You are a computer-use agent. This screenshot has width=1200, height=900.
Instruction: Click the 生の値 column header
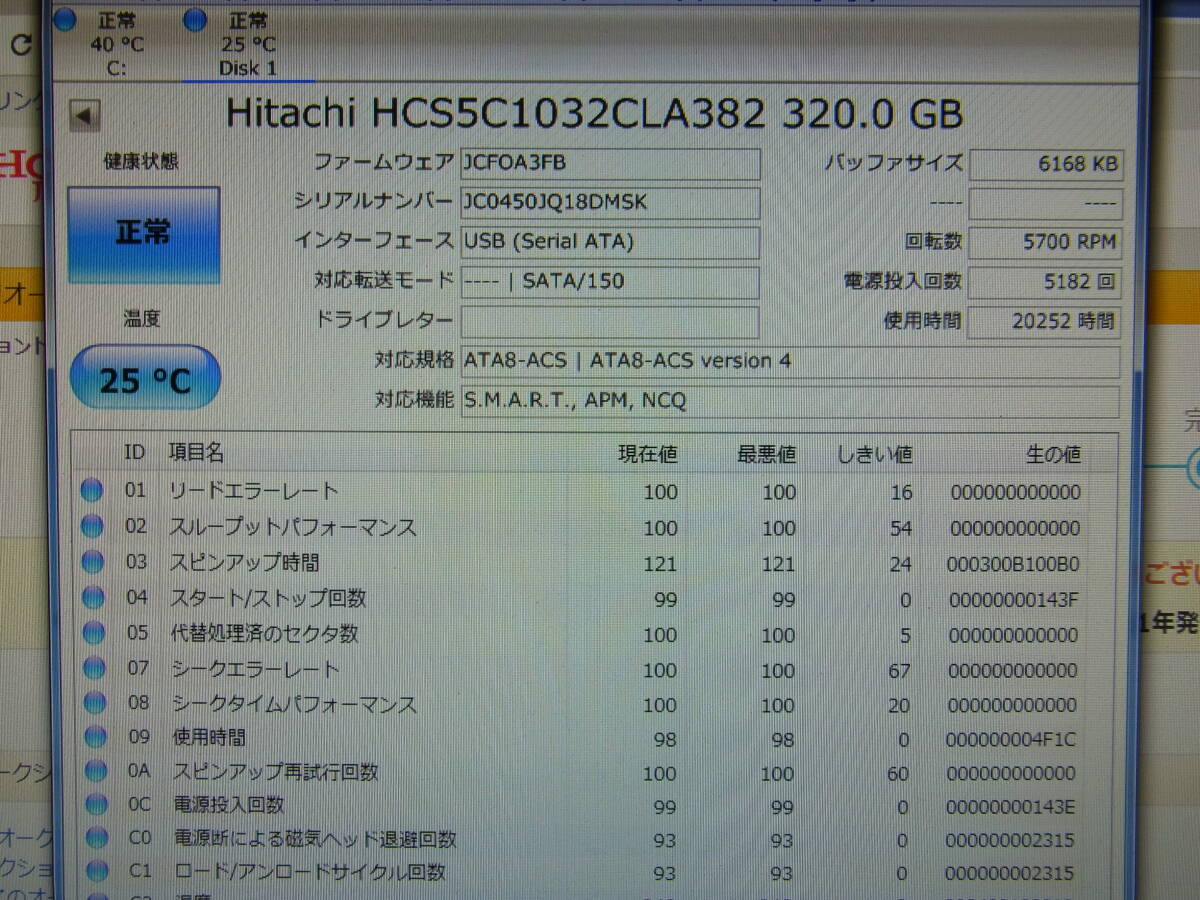tap(1053, 454)
